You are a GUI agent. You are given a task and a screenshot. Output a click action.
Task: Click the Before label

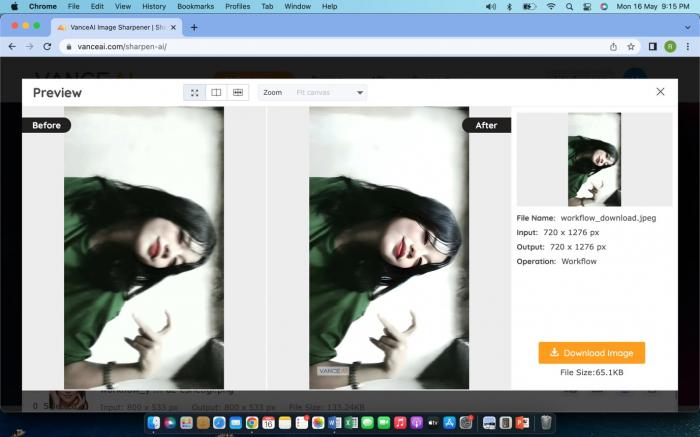click(46, 125)
